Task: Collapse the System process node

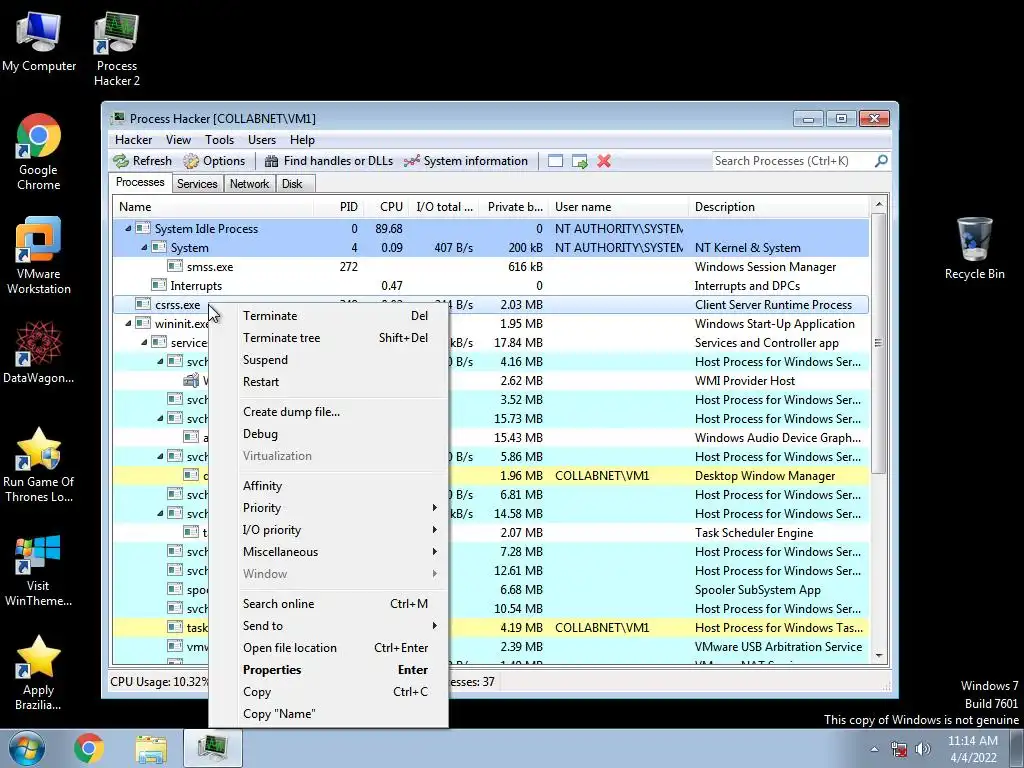Action: pos(144,248)
